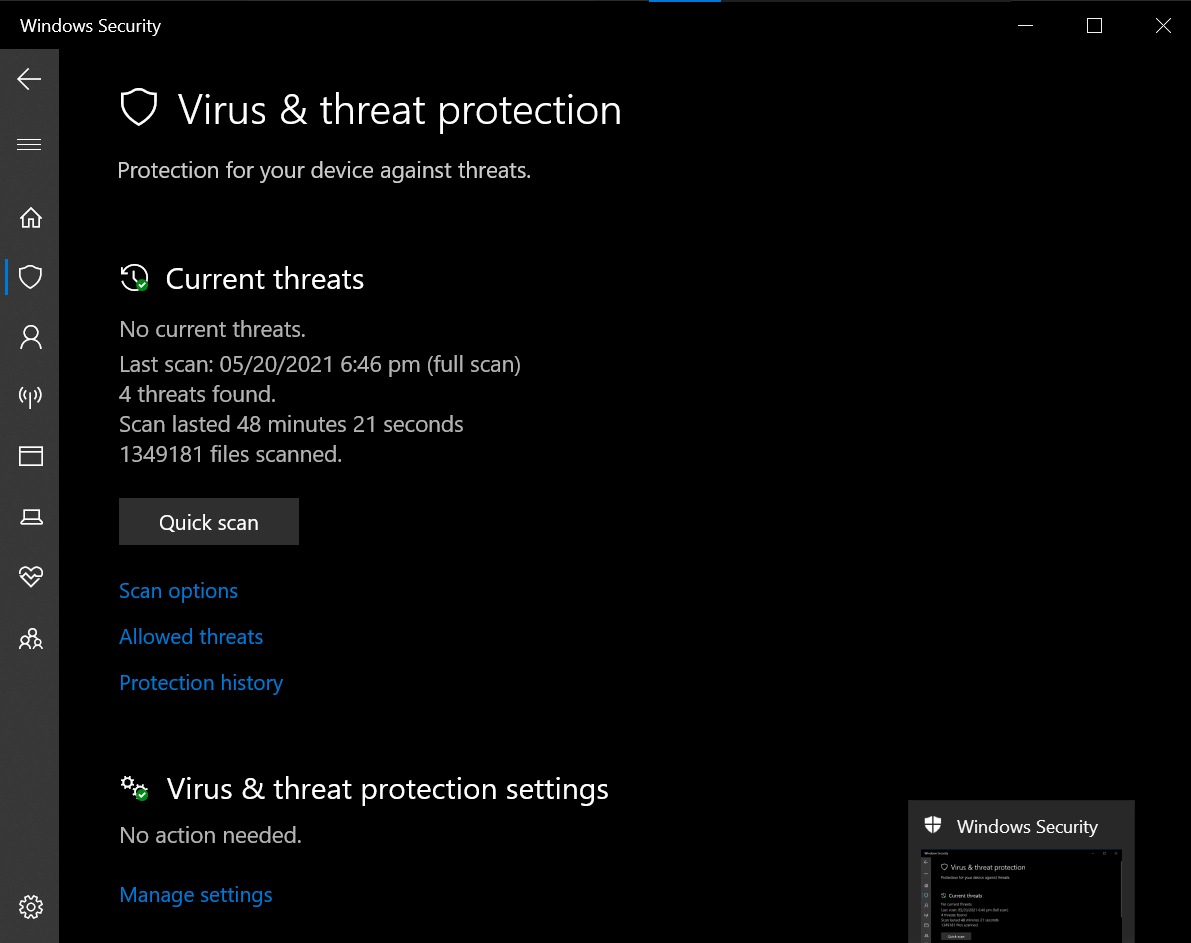This screenshot has width=1191, height=943.
Task: Open Settings gear in sidebar
Action: 30,907
